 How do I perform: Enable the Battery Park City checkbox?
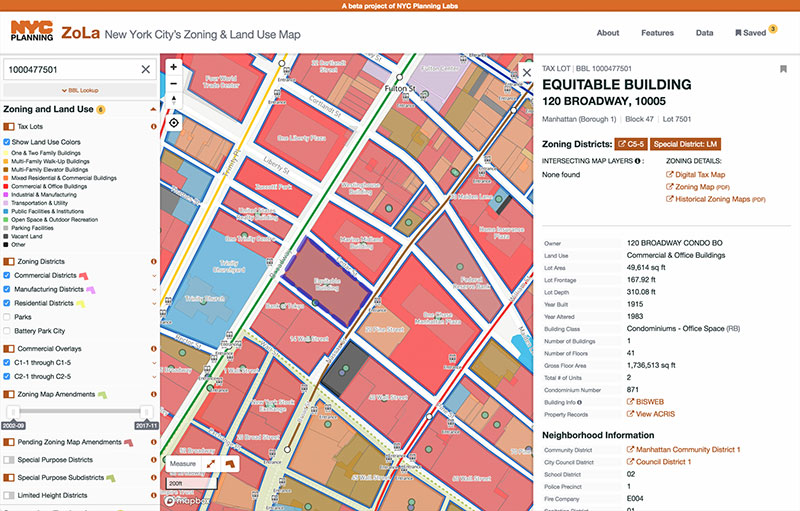click(x=8, y=331)
